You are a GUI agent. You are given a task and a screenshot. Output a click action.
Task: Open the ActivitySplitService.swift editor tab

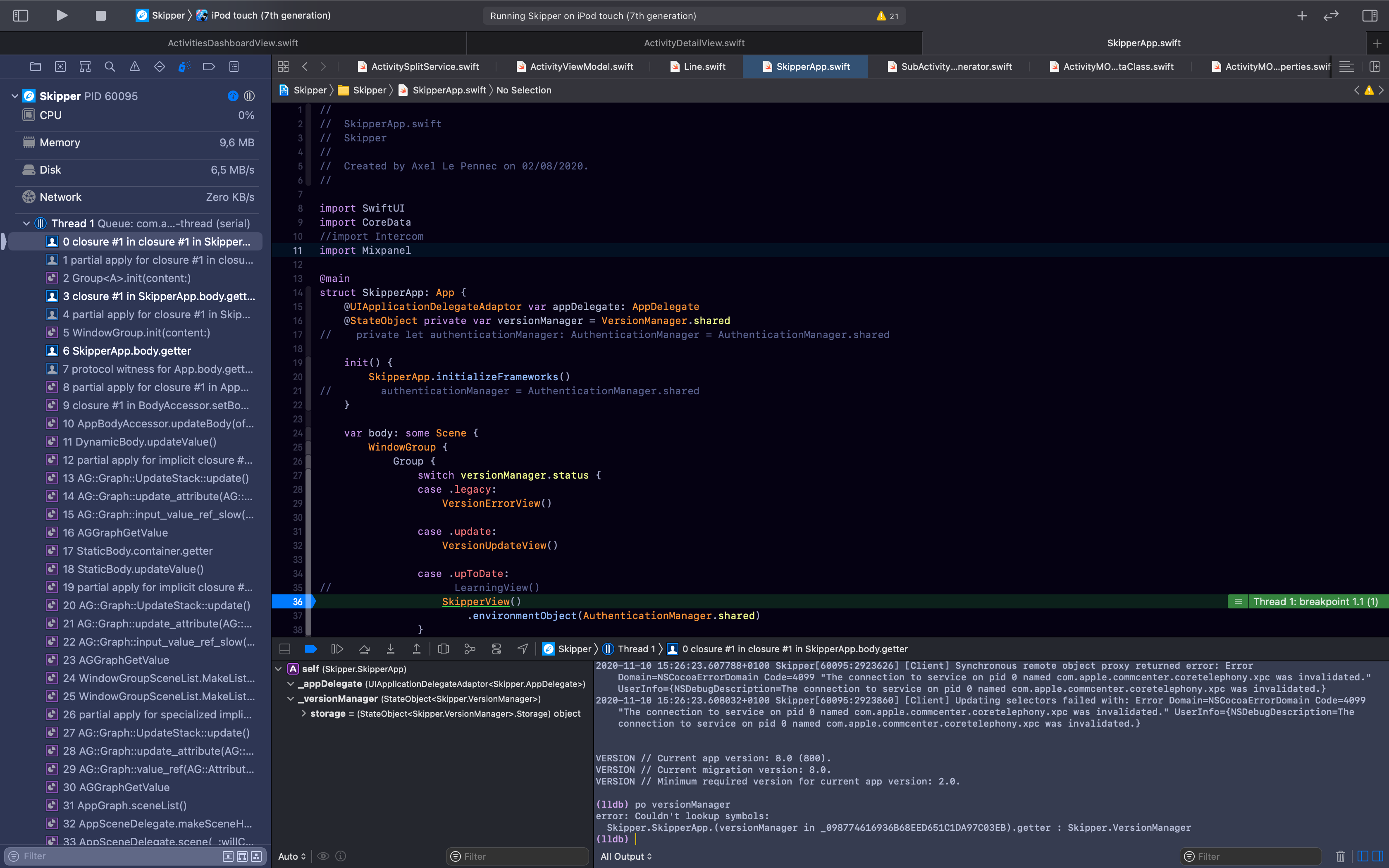(418, 67)
